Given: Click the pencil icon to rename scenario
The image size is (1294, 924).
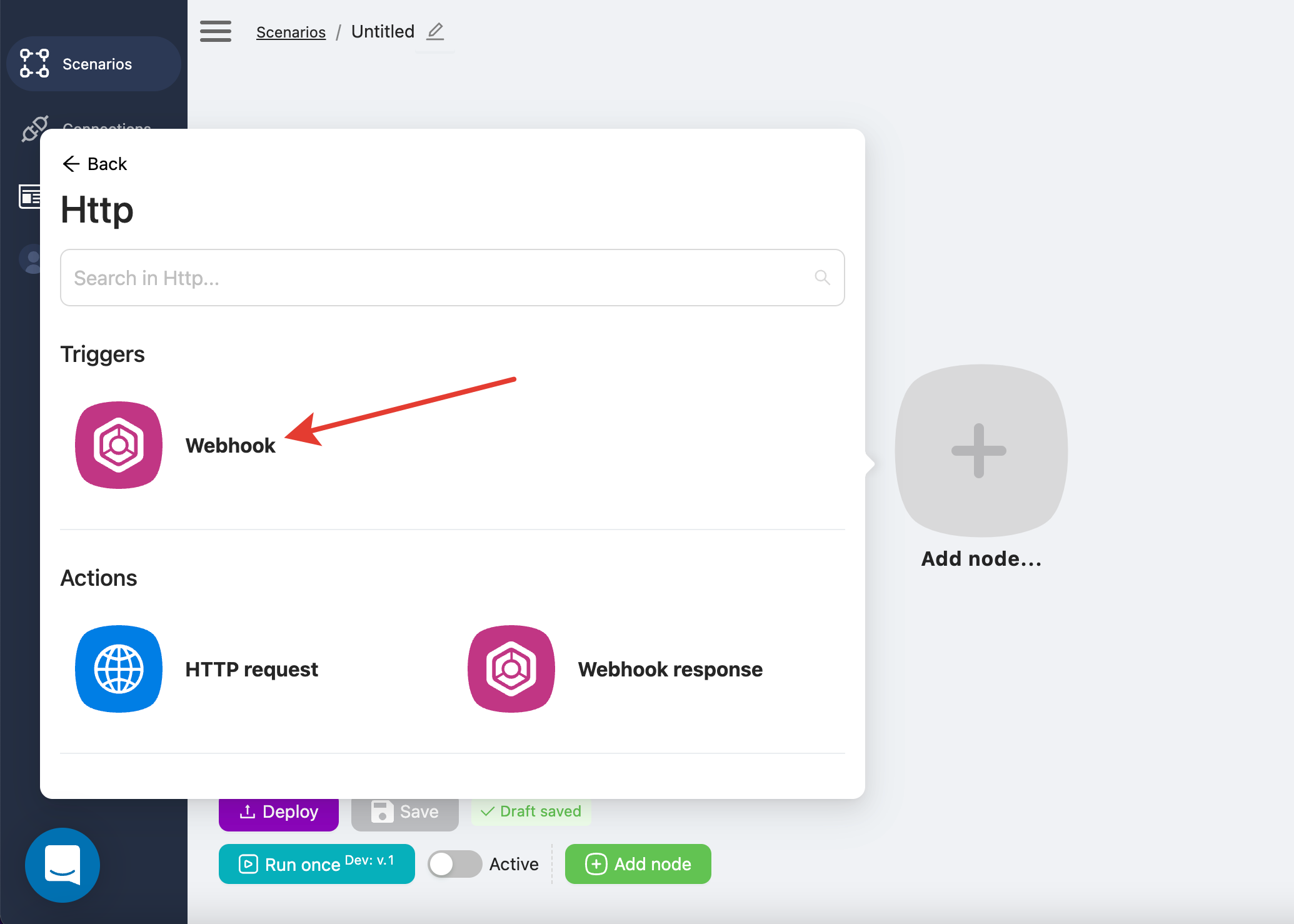Looking at the screenshot, I should click(x=435, y=31).
